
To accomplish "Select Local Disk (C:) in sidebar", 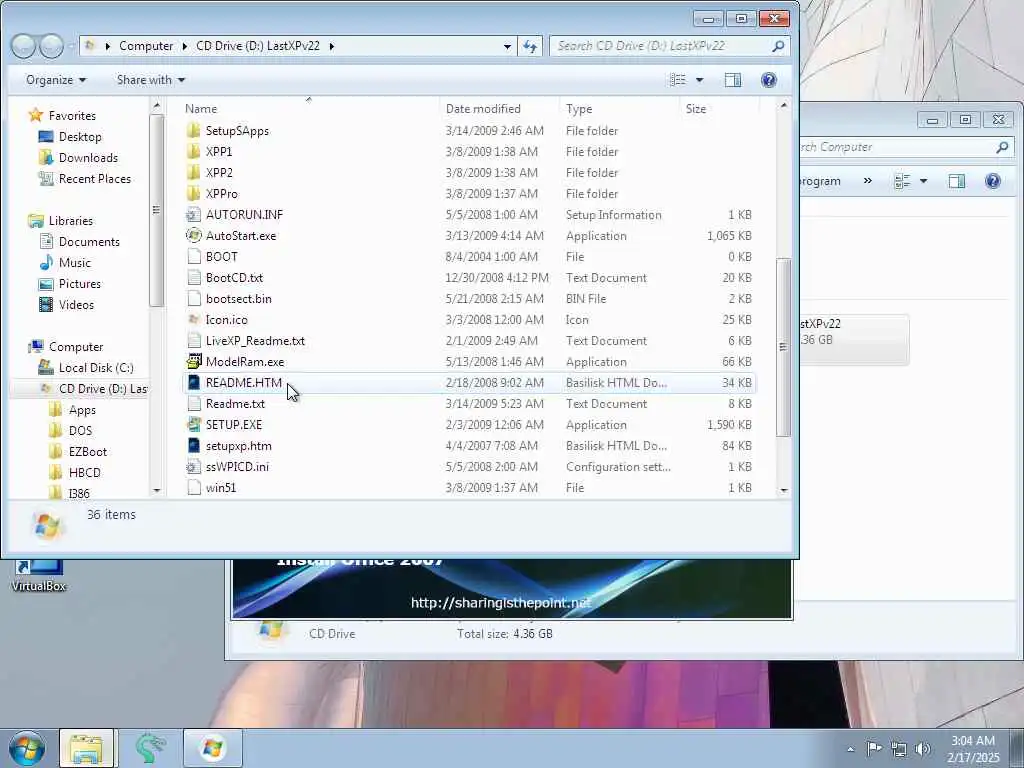I will [96, 368].
